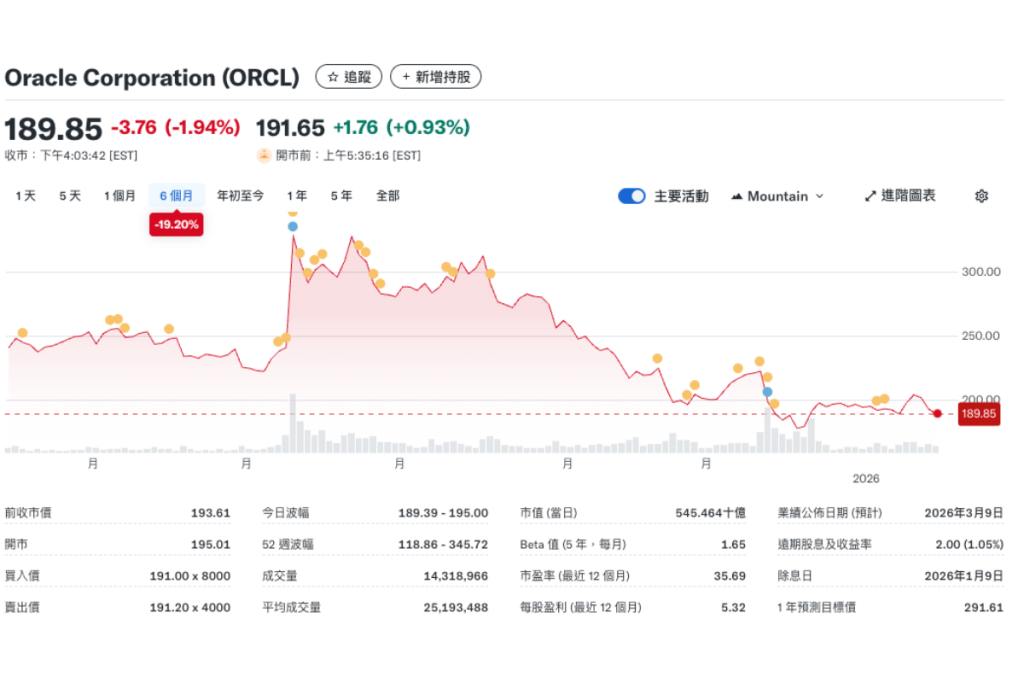Click the 每股盈利 value 5.32
This screenshot has width=1024, height=683.
pos(733,607)
